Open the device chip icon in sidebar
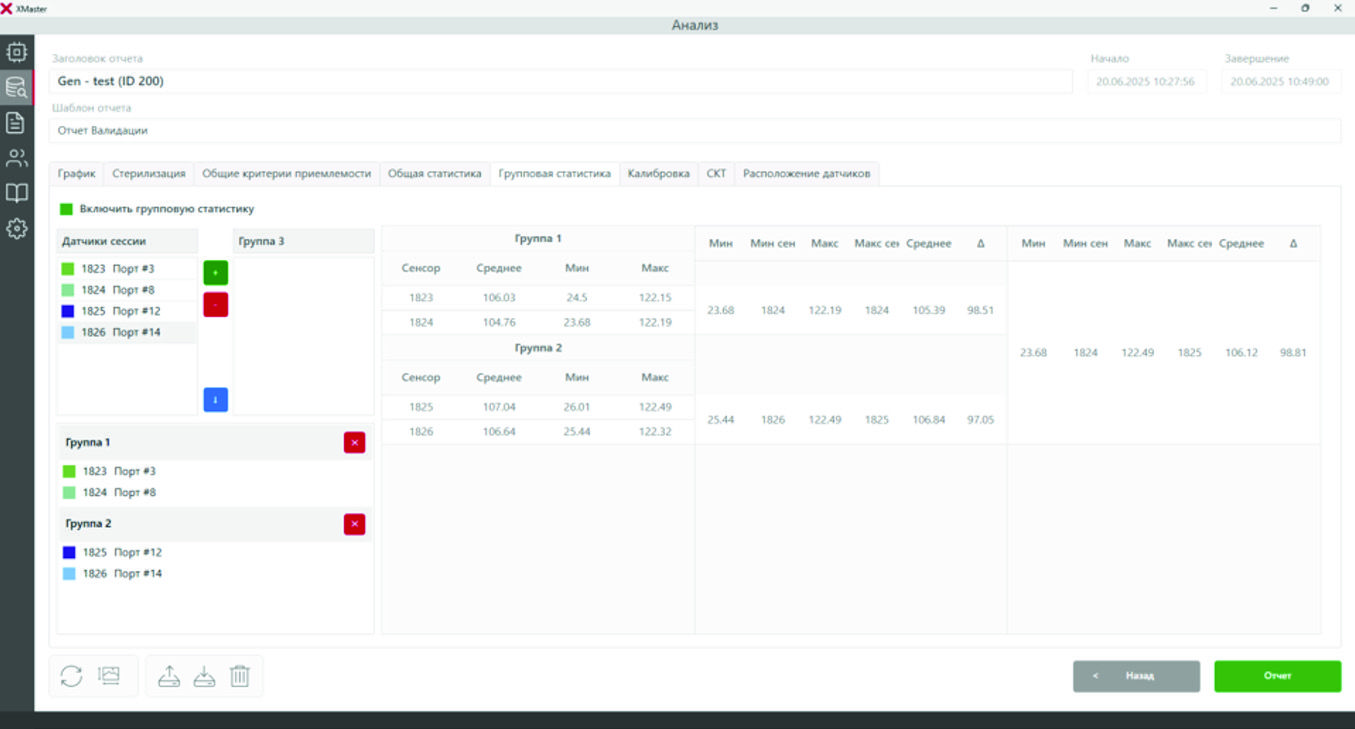The height and width of the screenshot is (729, 1355). point(16,51)
